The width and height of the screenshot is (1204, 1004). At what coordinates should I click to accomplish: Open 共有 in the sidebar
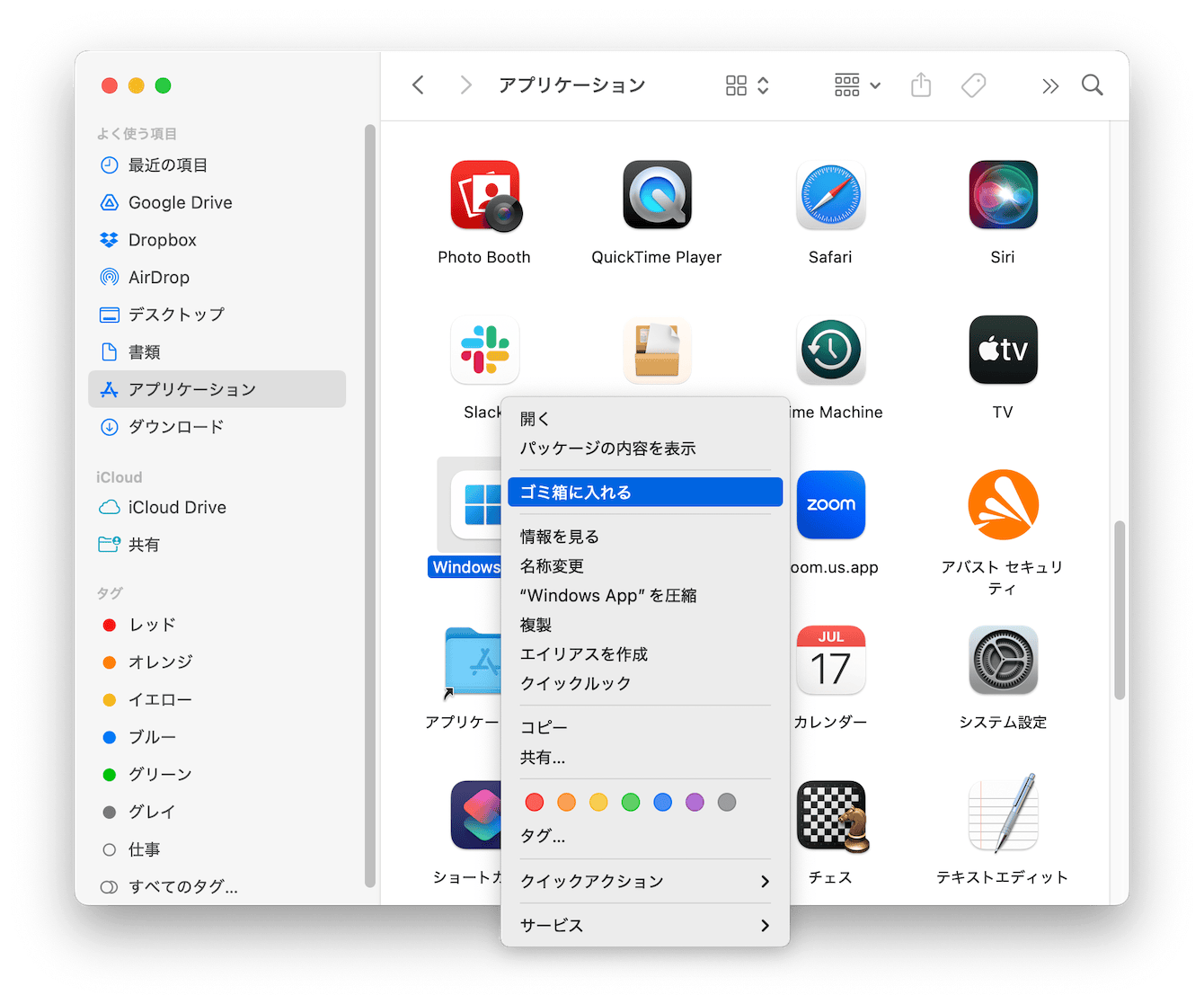pyautogui.click(x=217, y=545)
